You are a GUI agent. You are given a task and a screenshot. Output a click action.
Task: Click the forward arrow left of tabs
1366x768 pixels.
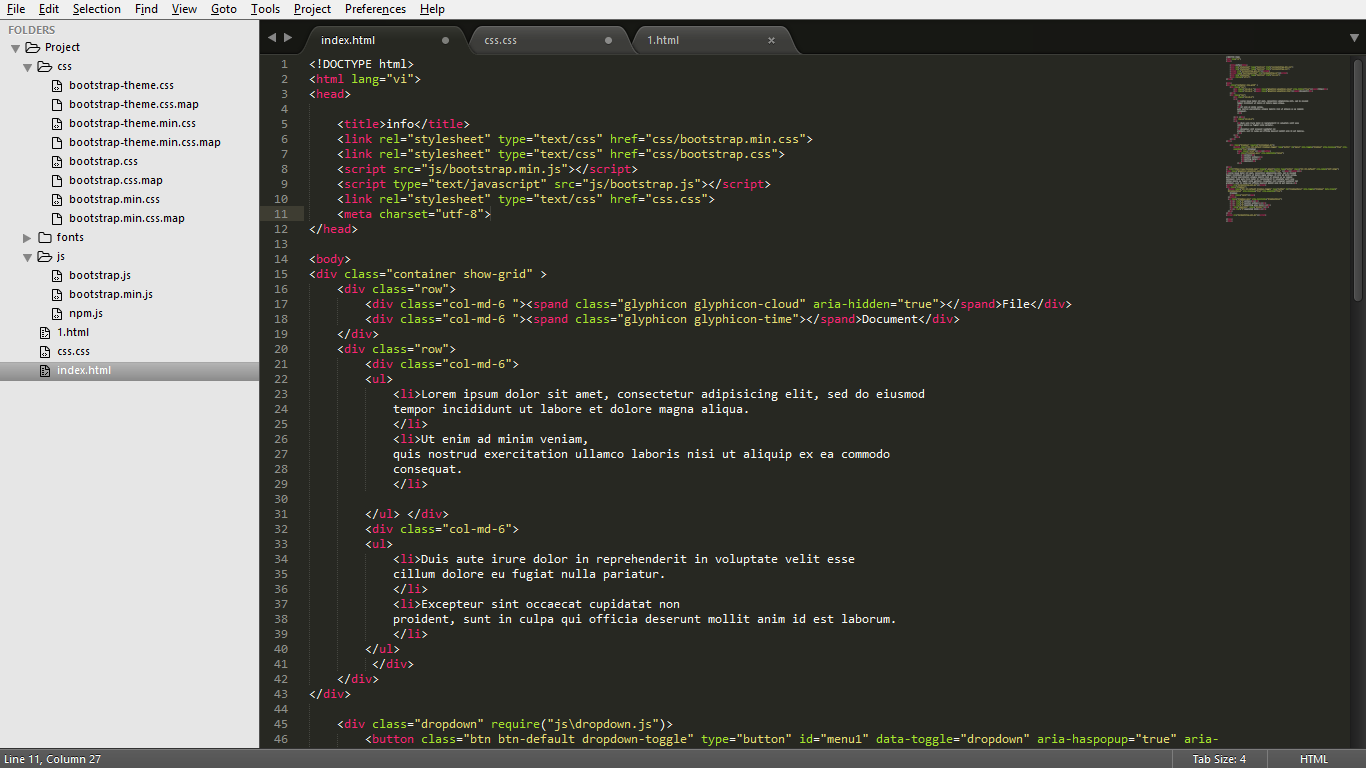coord(288,38)
